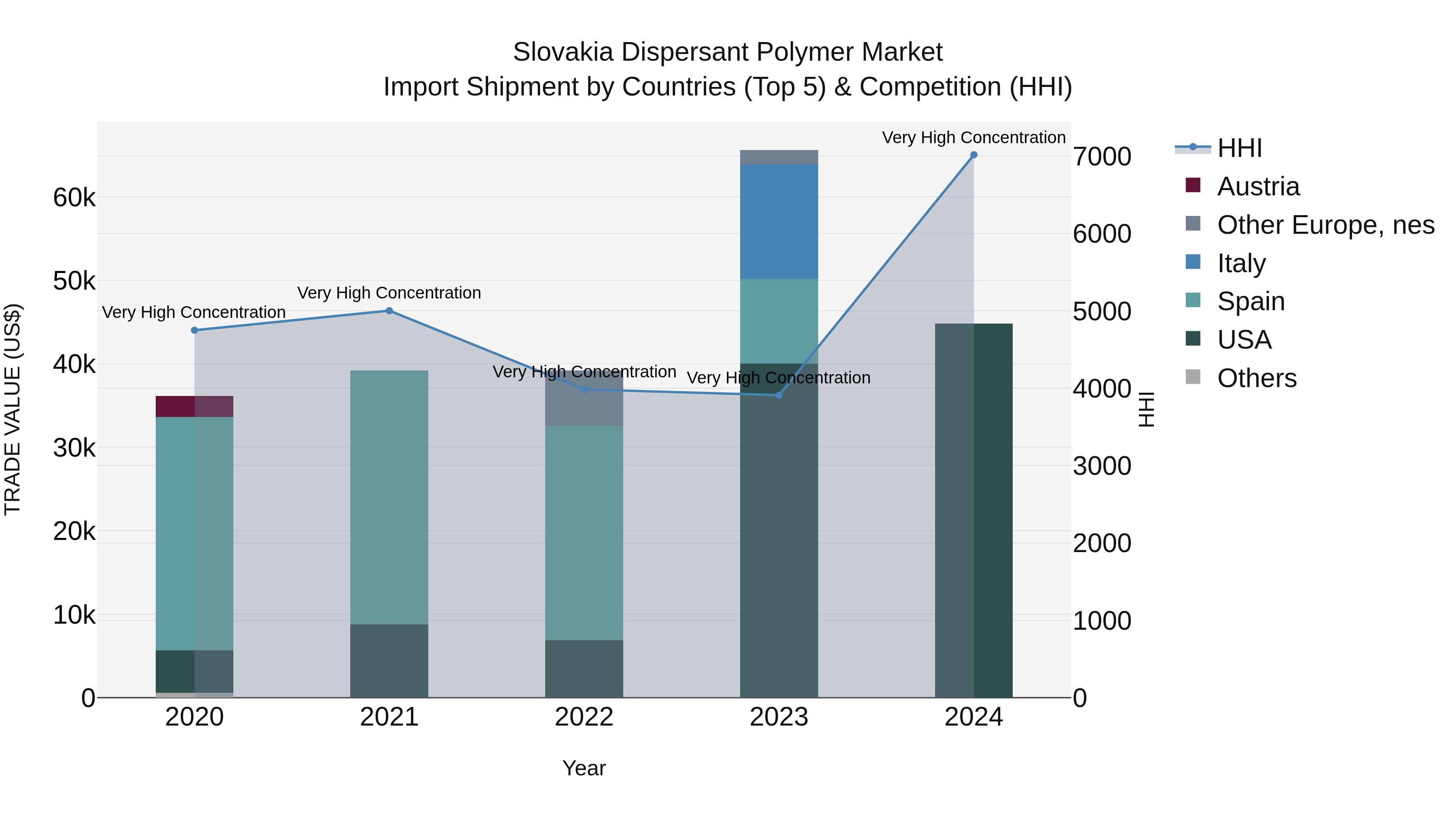Image resolution: width=1456 pixels, height=819 pixels.
Task: Click the USA dark green legend swatch
Action: (1193, 338)
